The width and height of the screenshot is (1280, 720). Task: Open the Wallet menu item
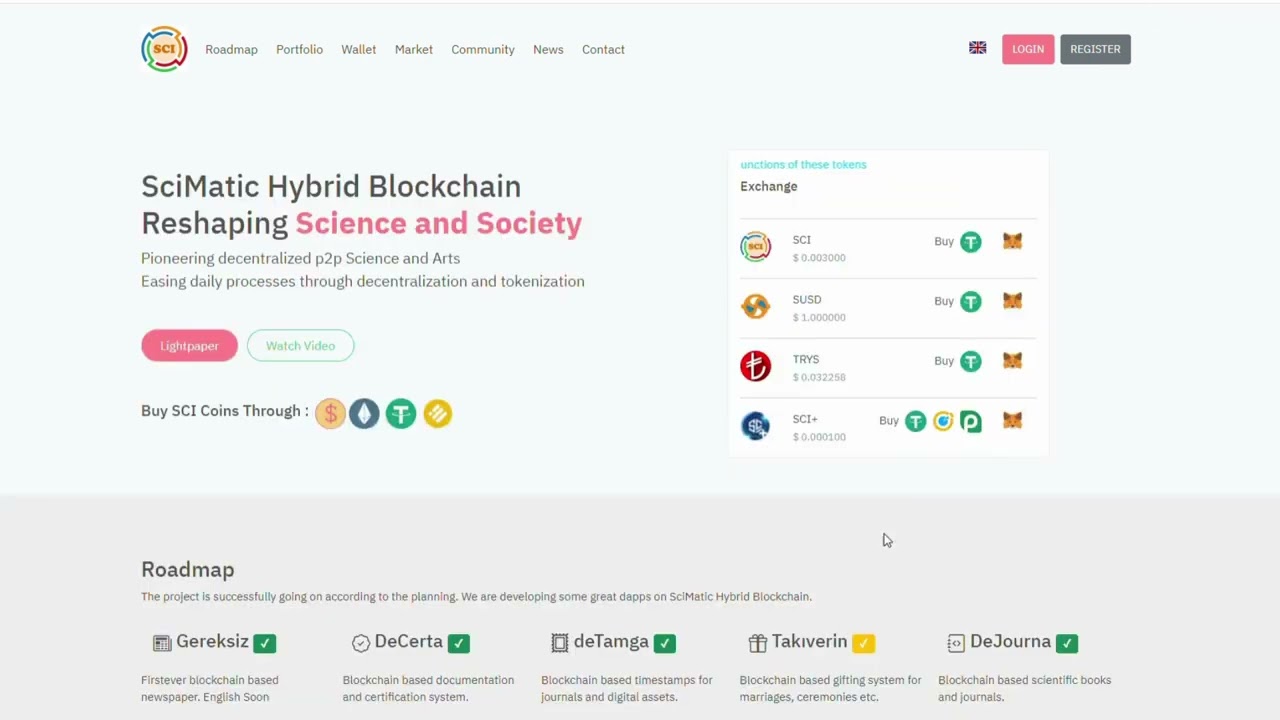358,49
